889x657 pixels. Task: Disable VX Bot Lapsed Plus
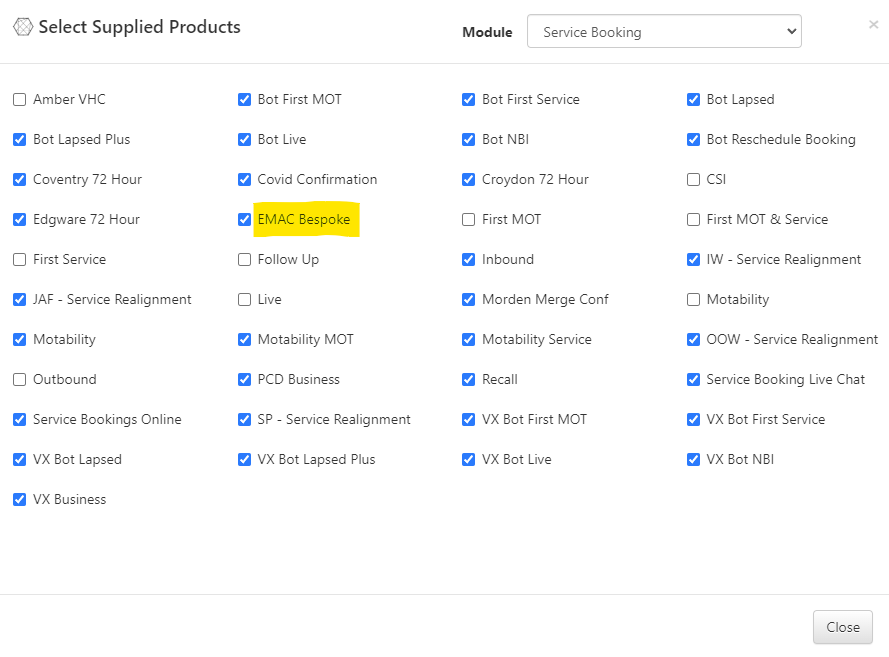coord(244,459)
